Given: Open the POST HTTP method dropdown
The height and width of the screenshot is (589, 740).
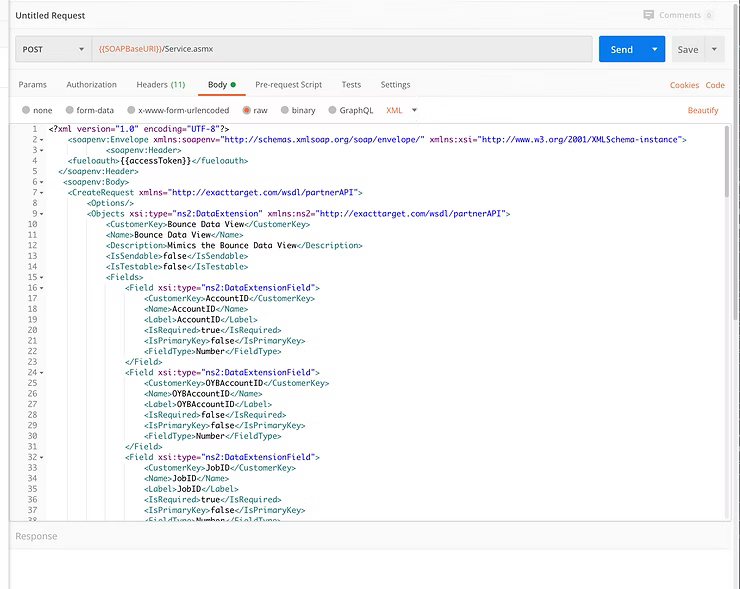Looking at the screenshot, I should pyautogui.click(x=53, y=49).
